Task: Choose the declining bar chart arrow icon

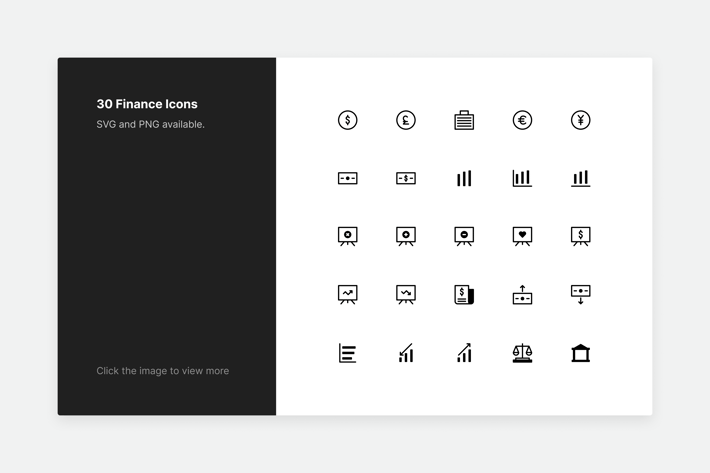Action: pos(406,353)
